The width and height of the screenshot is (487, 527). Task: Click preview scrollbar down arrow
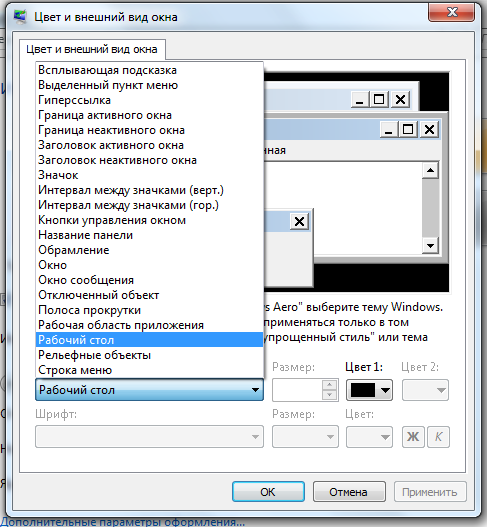point(430,245)
